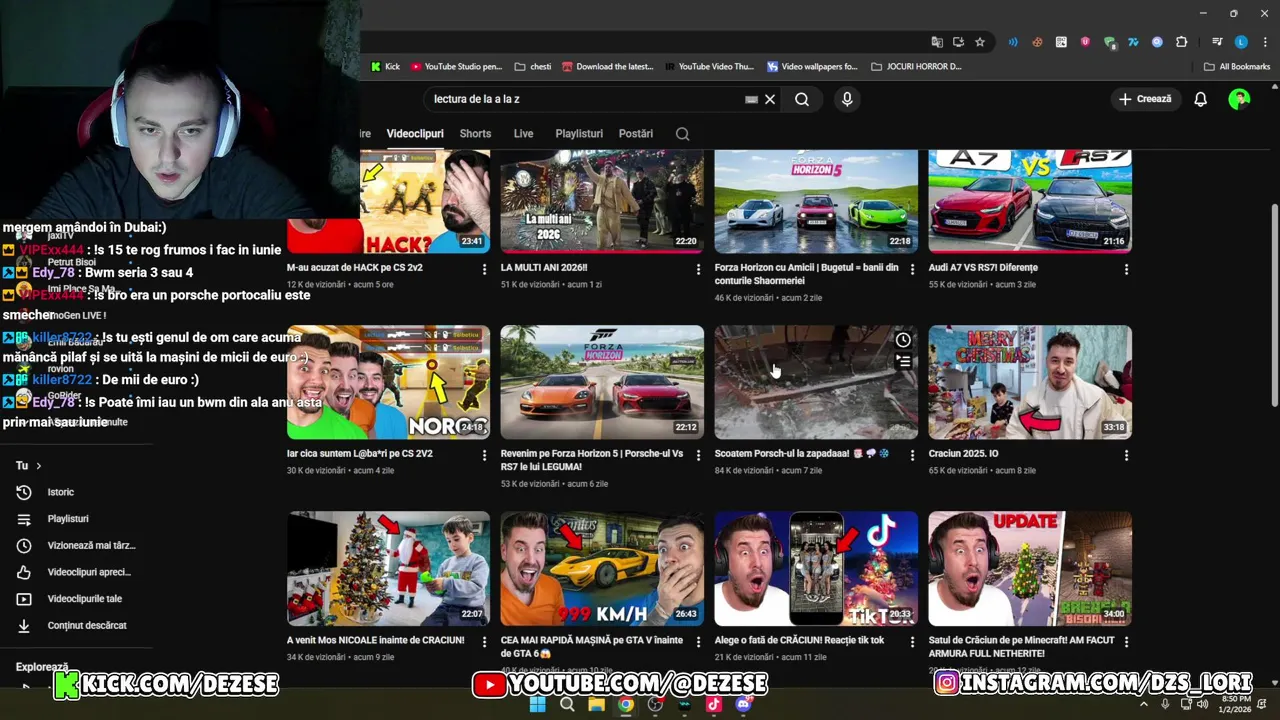The height and width of the screenshot is (720, 1280).
Task: Open the video title LA MULTI ANI 2026!!
Action: 544,268
